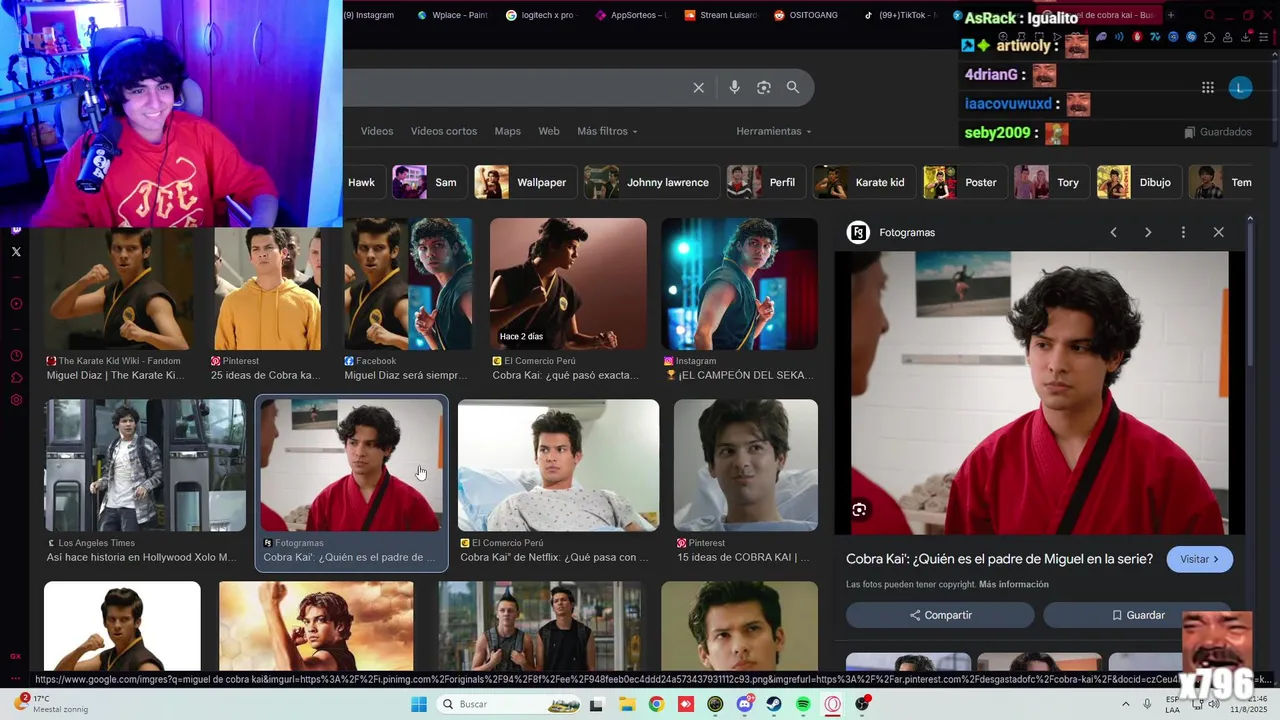Switch to Stream Luisardo browser tab
This screenshot has width=1280, height=720.
[720, 15]
